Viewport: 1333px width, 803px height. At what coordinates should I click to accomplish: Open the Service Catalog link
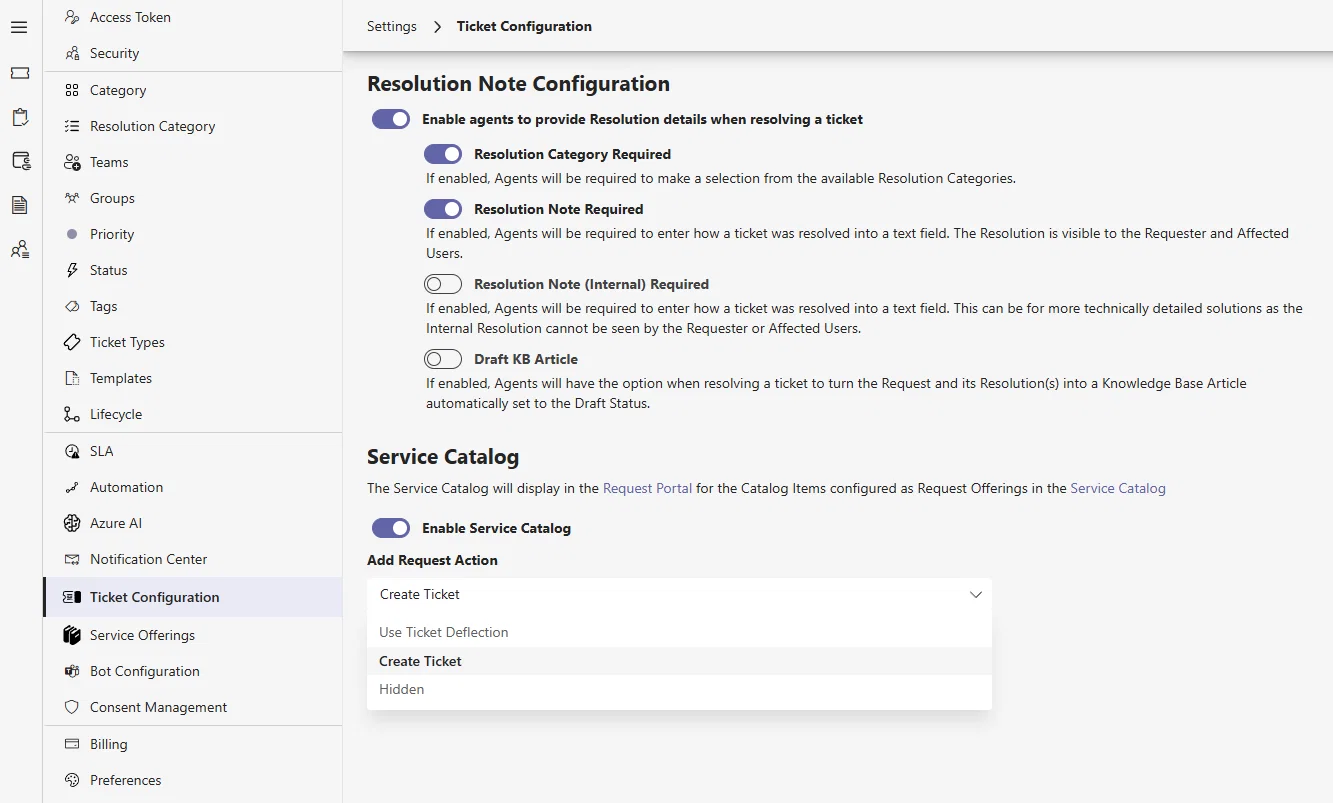1118,488
